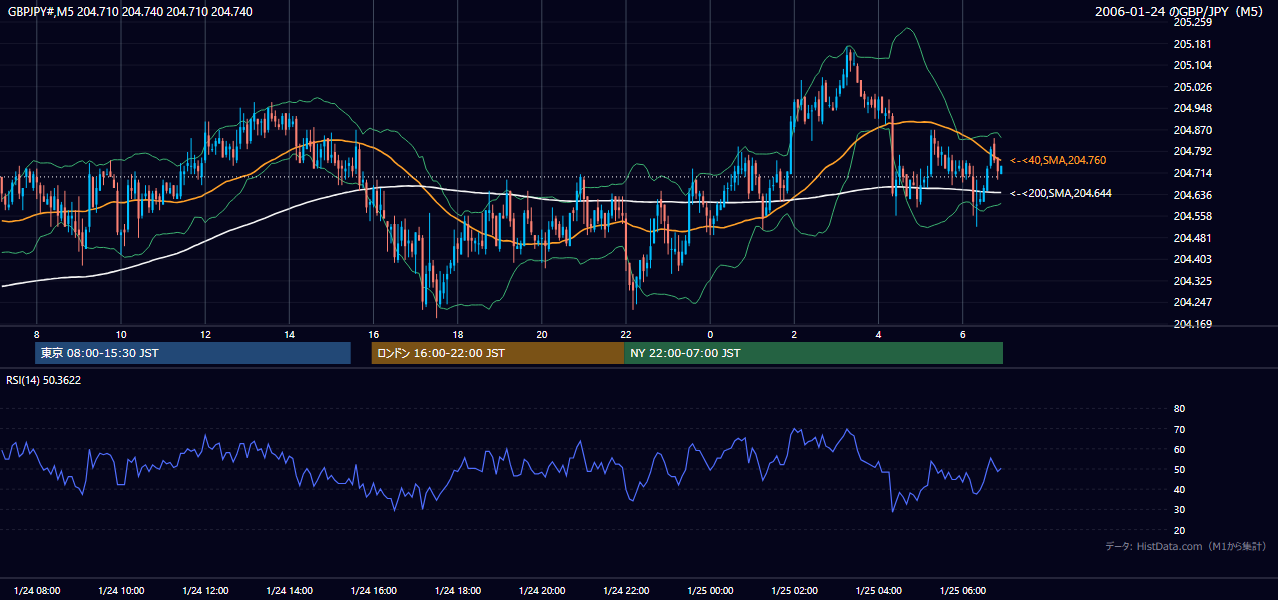Click hour label 4 under the price chart
This screenshot has width=1278, height=600.
[878, 334]
